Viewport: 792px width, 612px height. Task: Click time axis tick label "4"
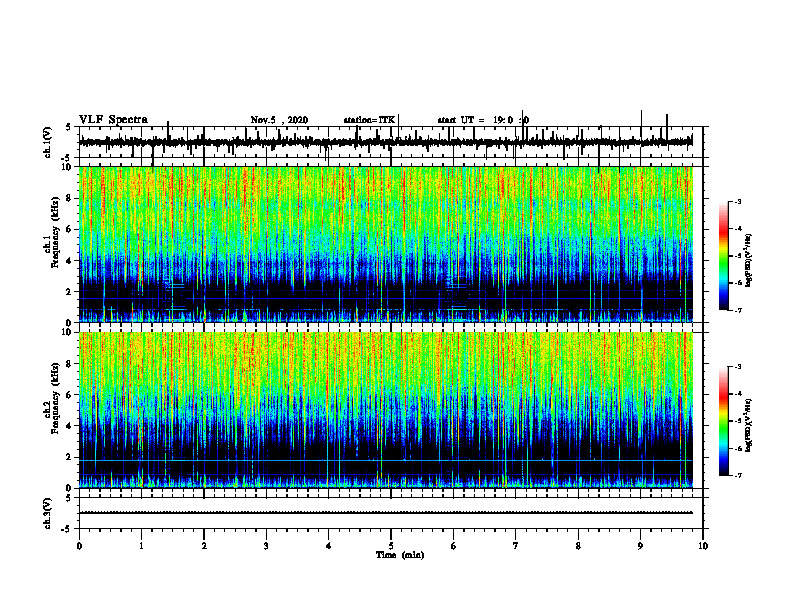[329, 546]
